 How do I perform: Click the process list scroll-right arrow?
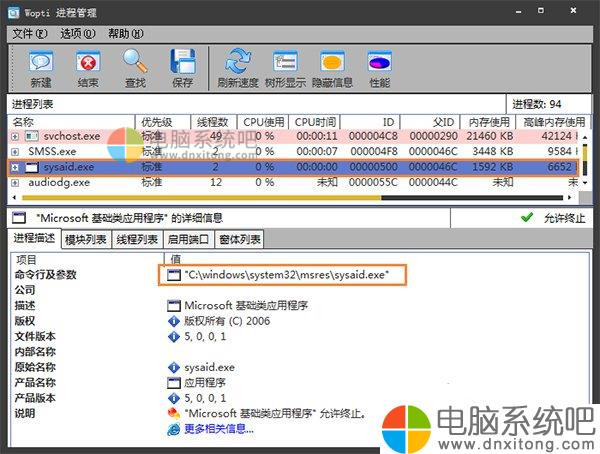pyautogui.click(x=570, y=198)
